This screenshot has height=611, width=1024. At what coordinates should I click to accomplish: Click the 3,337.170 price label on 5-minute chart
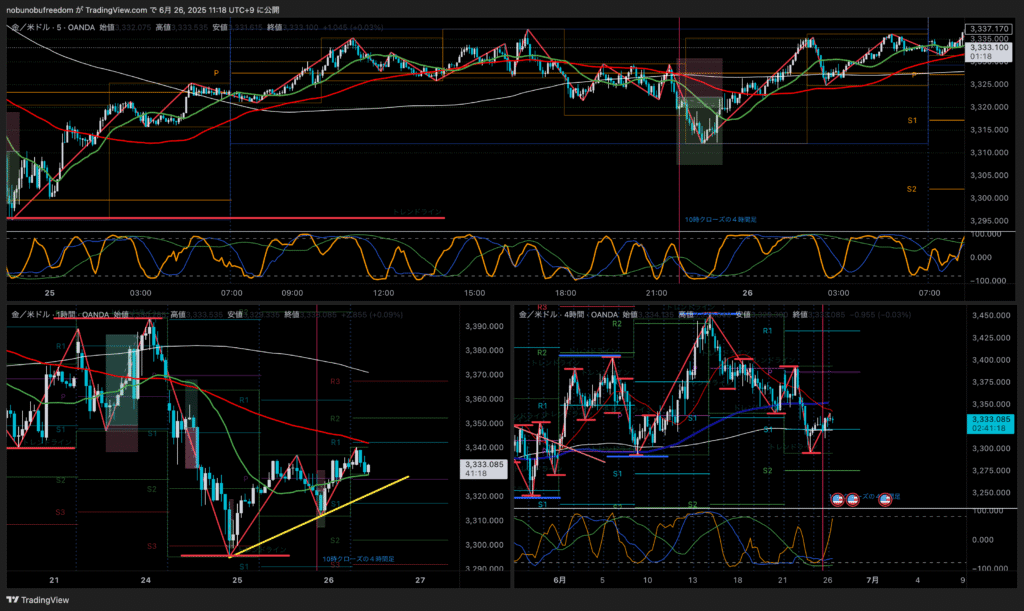tap(989, 29)
